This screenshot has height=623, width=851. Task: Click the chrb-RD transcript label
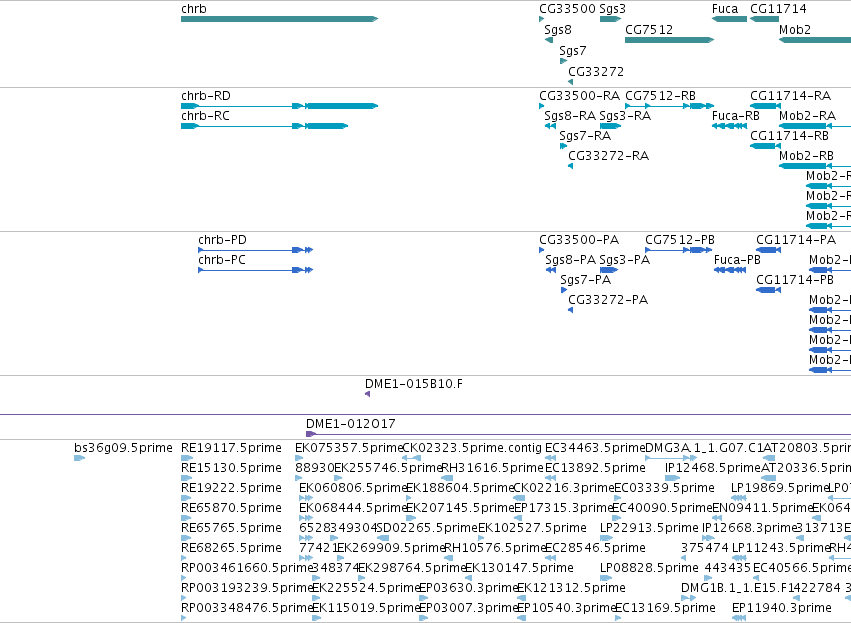(206, 96)
